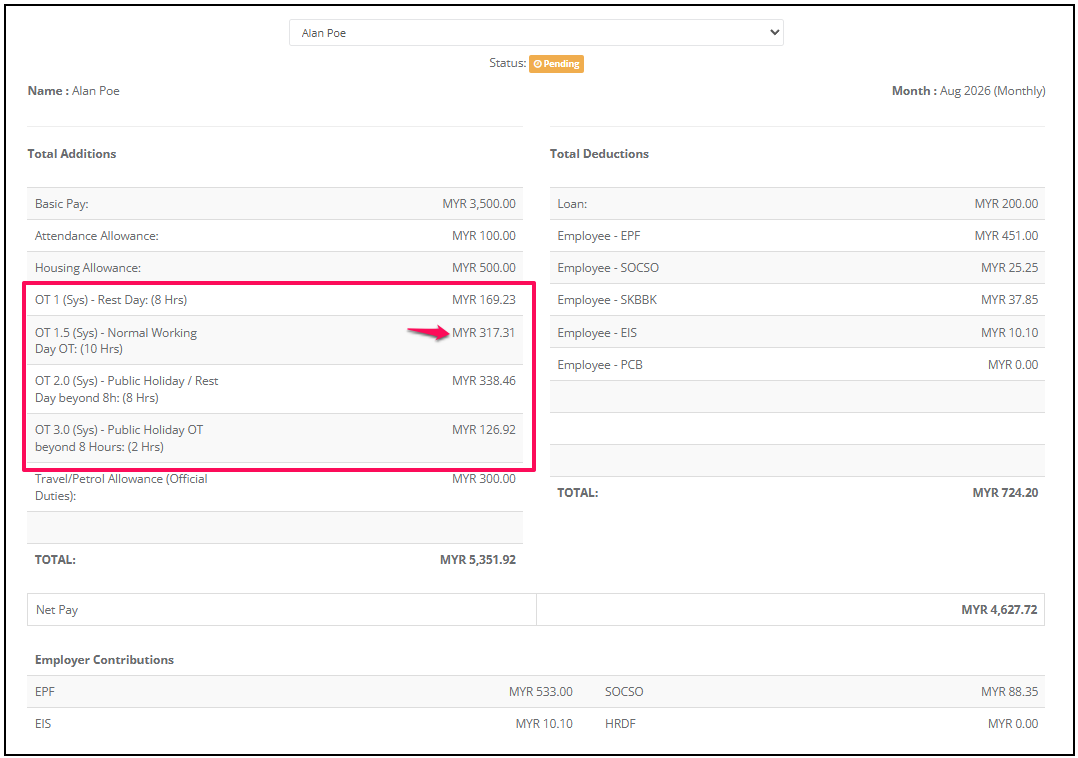This screenshot has height=758, width=1078.
Task: Click the OT 2.0 Public Holiday amount
Action: pos(483,381)
